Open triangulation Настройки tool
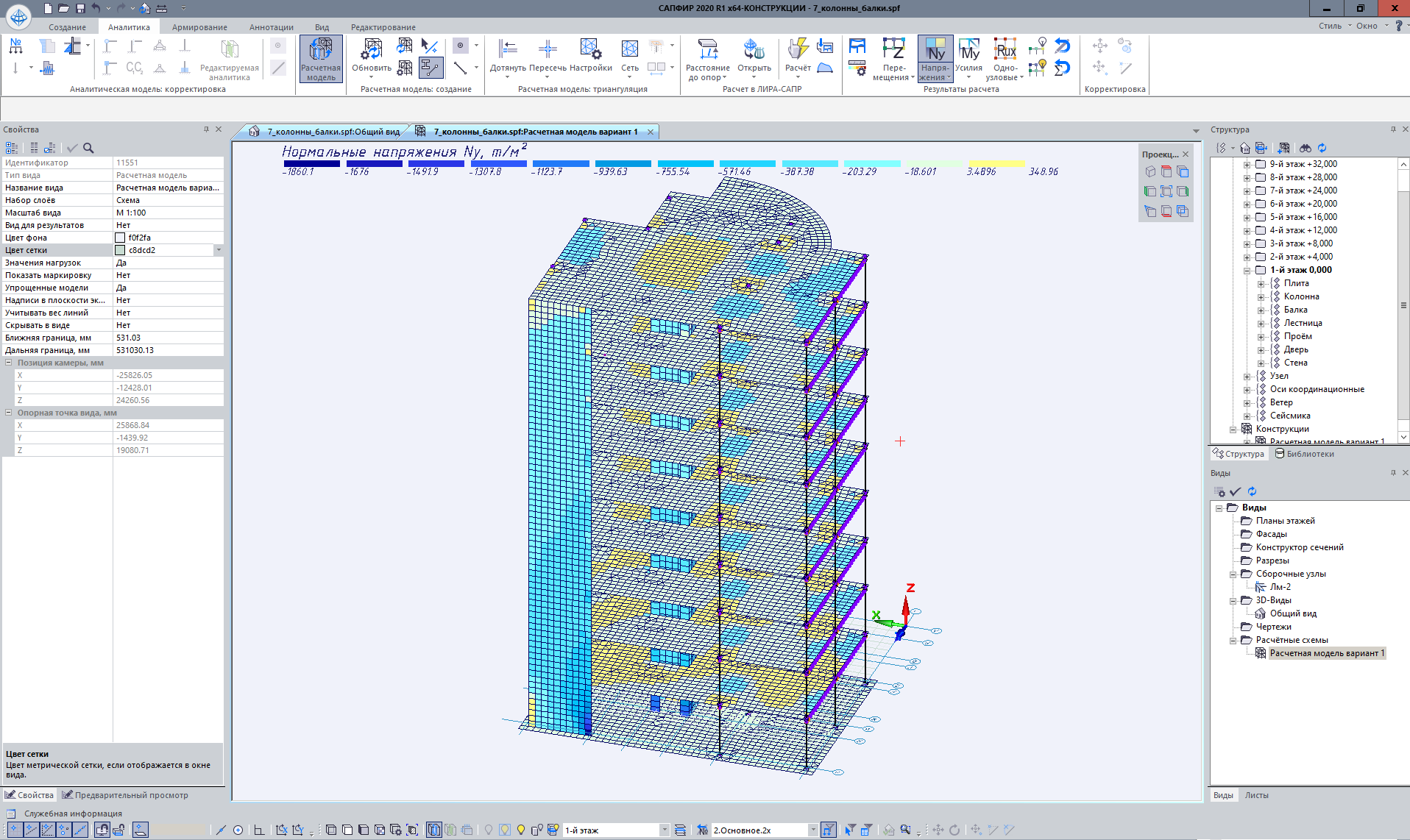 pos(590,50)
